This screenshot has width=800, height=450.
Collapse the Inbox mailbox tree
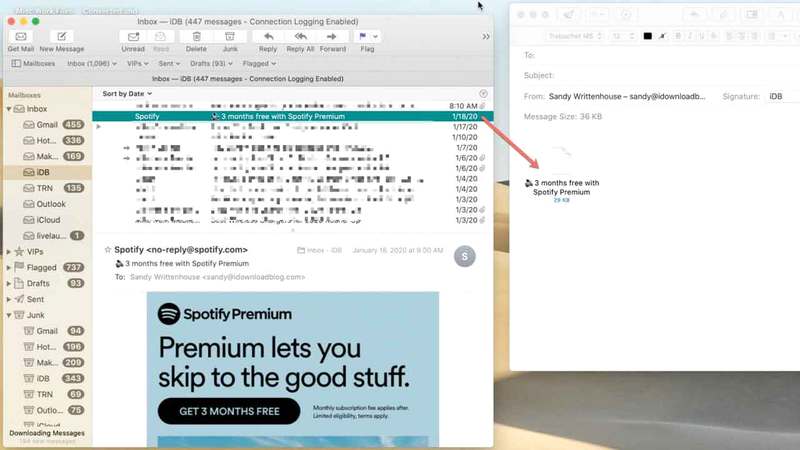pos(9,109)
